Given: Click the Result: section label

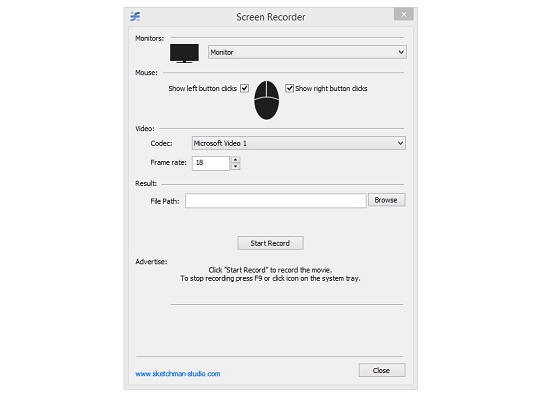Looking at the screenshot, I should click(146, 183).
